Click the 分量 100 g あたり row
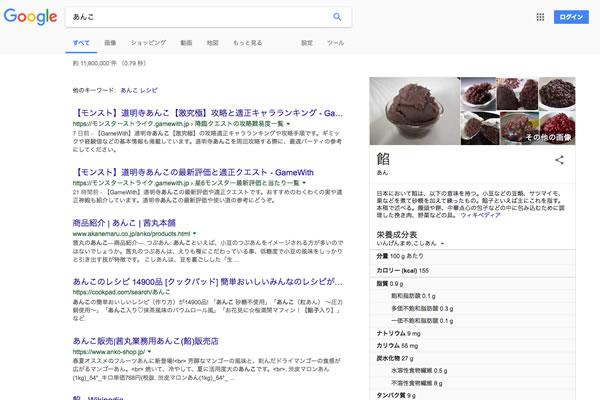Viewport: 600px width, 400px height. tap(472, 256)
